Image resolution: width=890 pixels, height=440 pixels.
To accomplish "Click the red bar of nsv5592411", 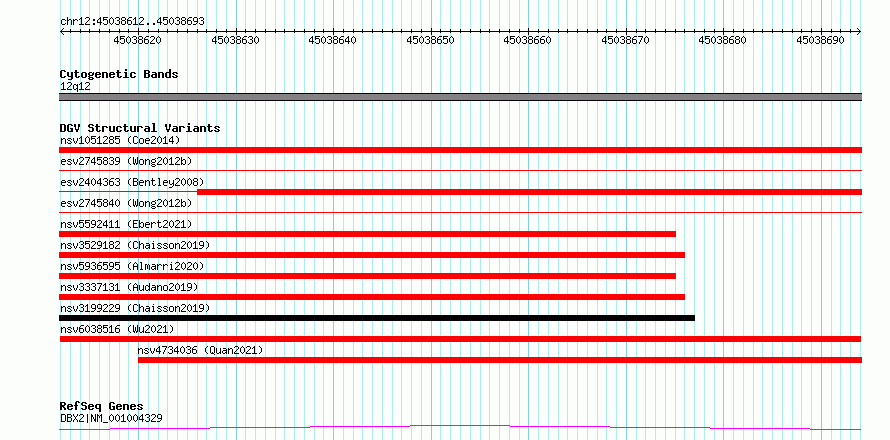I will [x=367, y=234].
